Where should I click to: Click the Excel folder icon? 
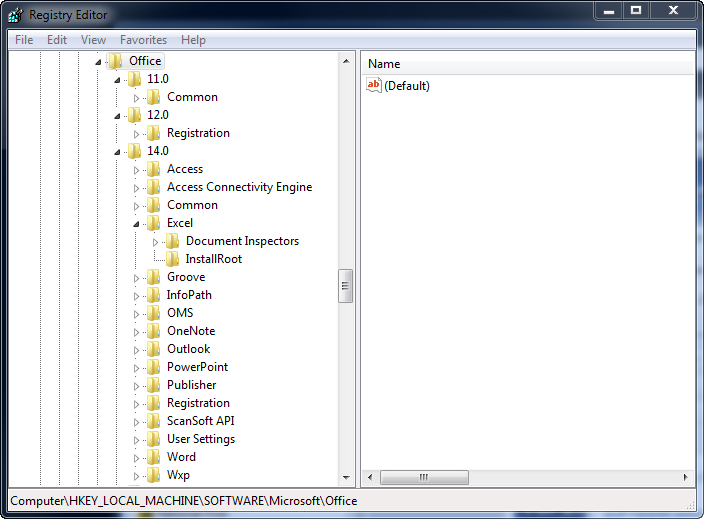[x=154, y=223]
